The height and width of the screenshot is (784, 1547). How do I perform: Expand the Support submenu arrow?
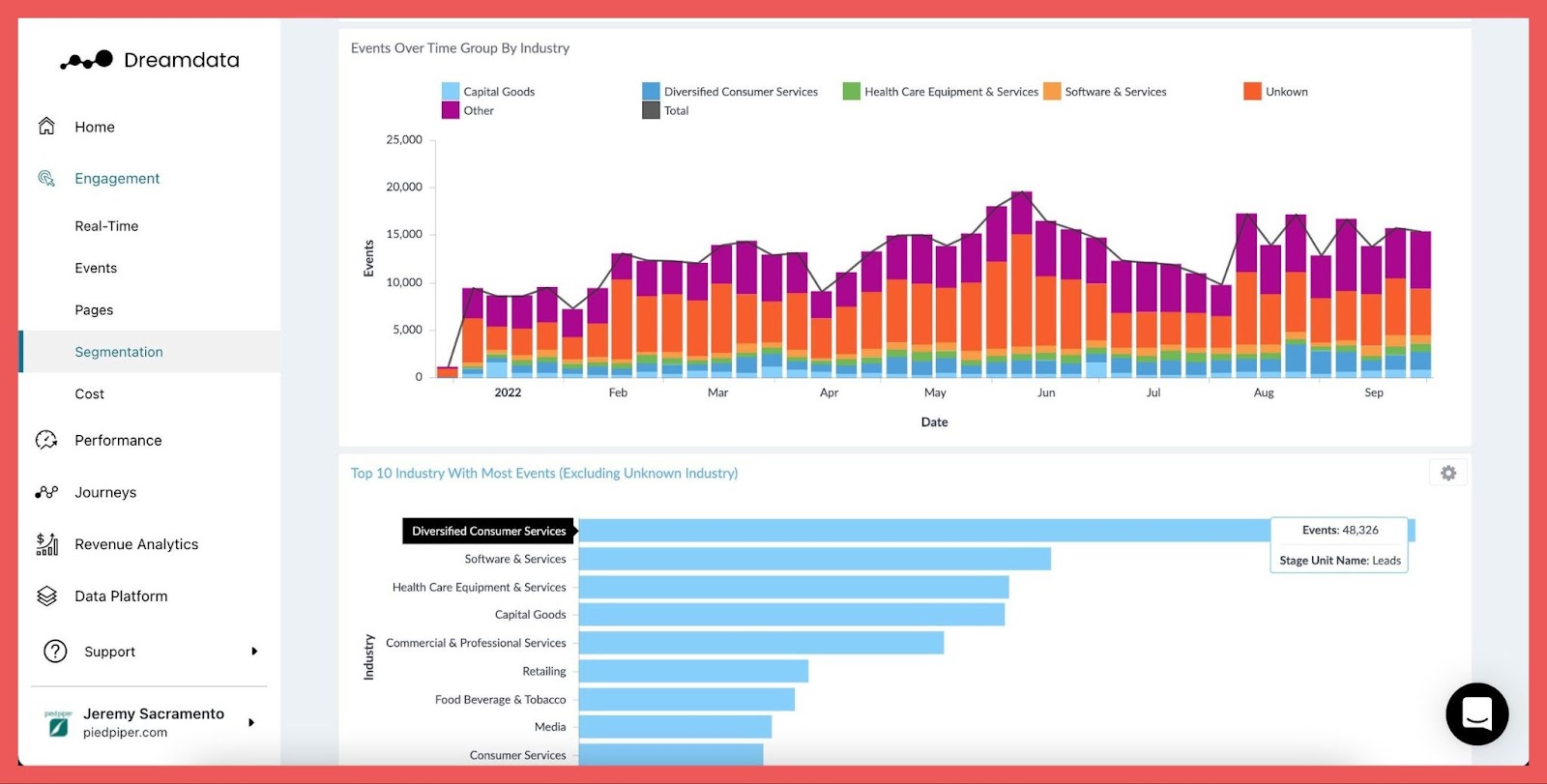(x=254, y=652)
